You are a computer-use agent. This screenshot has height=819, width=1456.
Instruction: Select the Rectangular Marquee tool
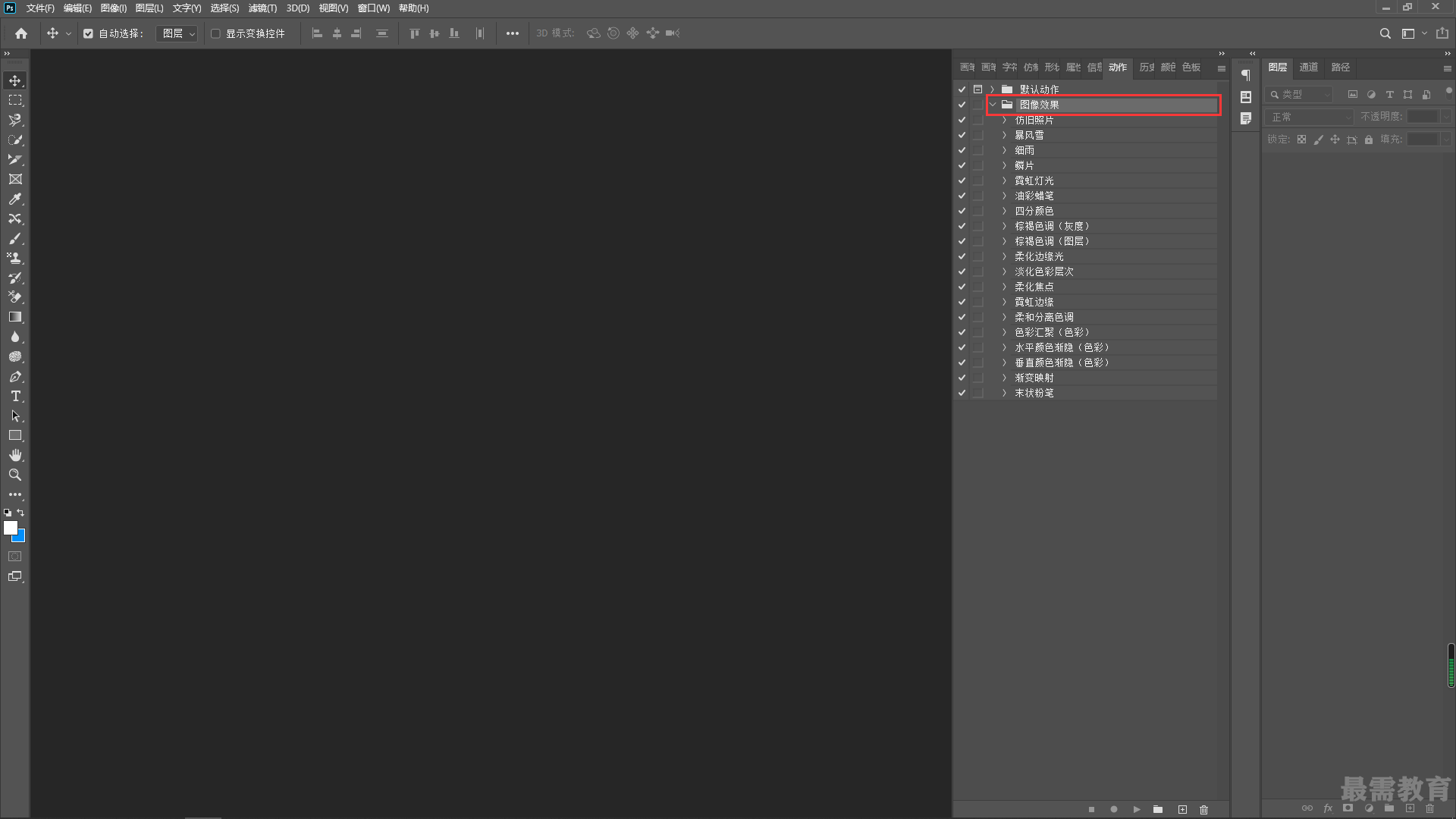[x=15, y=100]
